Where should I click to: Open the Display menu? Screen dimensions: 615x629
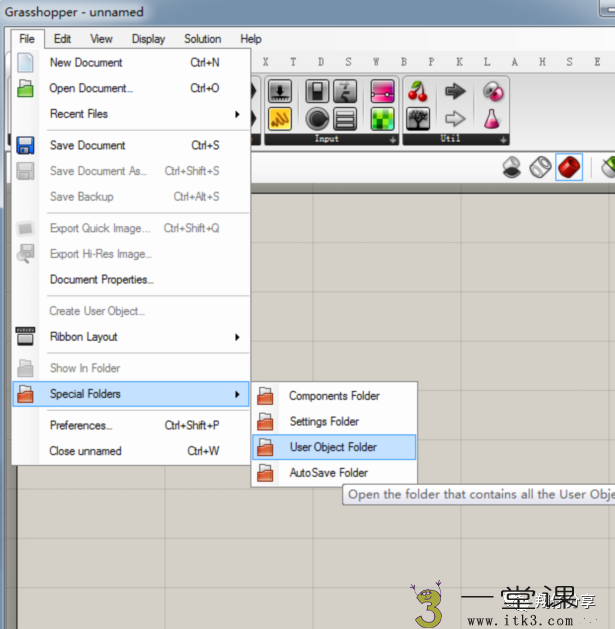[x=148, y=39]
